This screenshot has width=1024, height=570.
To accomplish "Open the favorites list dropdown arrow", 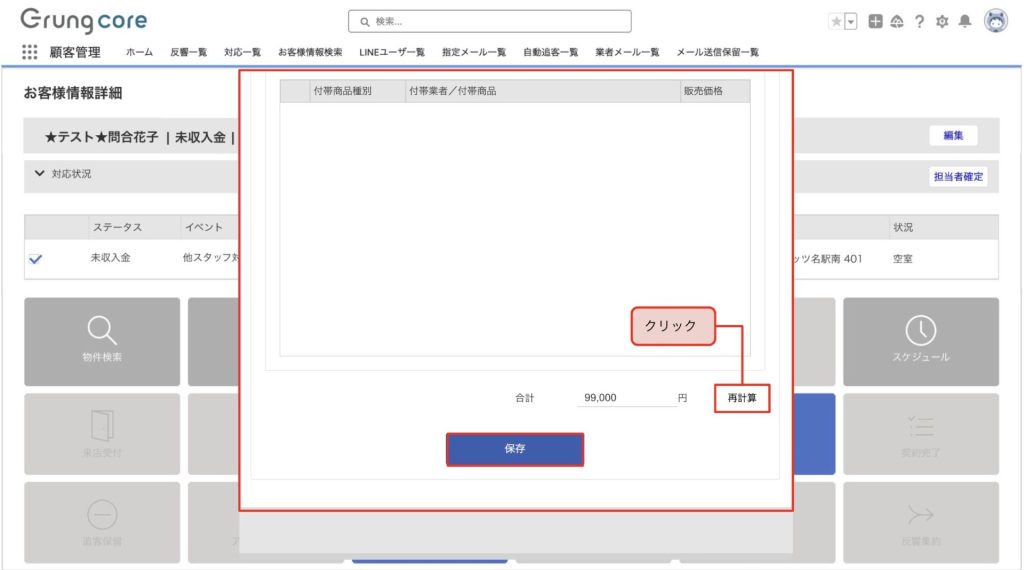I will tap(851, 21).
